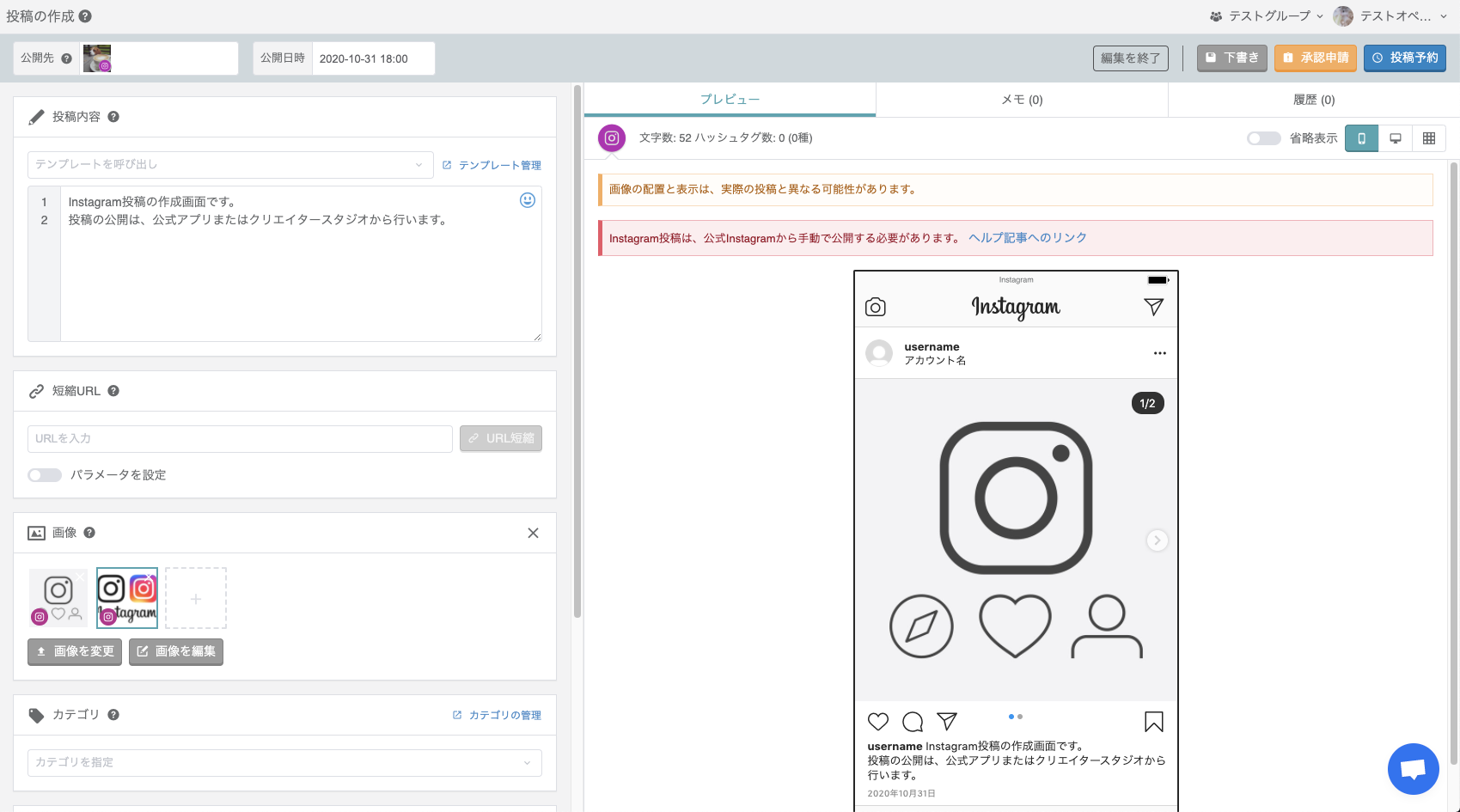Open カテゴリの管理 link
The height and width of the screenshot is (812, 1460).
click(498, 716)
